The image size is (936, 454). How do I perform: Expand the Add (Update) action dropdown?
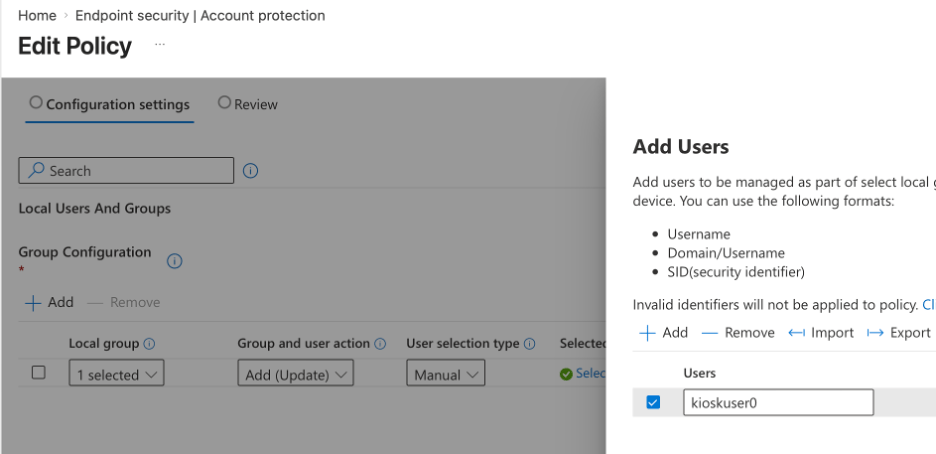click(296, 375)
